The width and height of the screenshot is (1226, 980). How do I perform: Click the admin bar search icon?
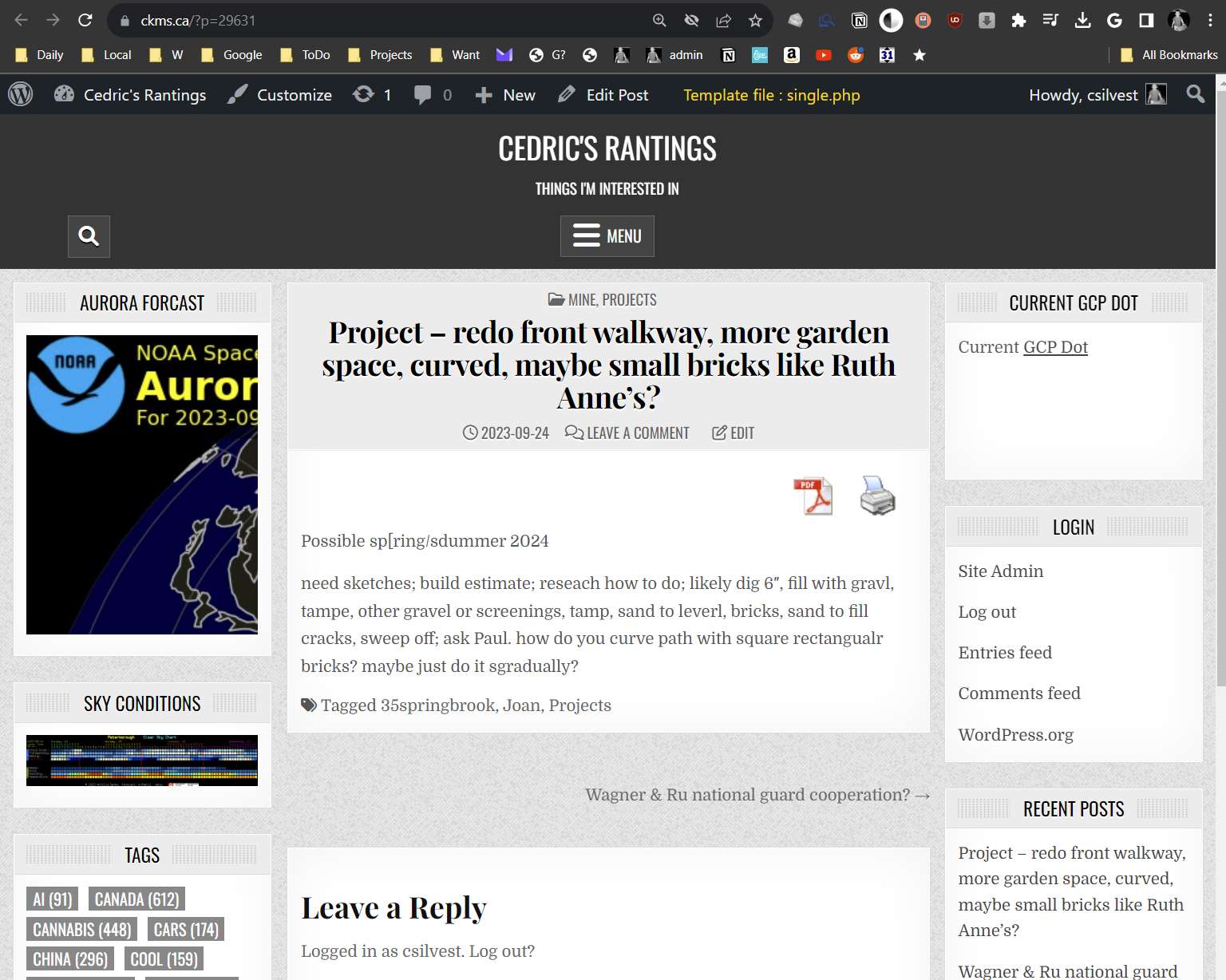[1195, 95]
